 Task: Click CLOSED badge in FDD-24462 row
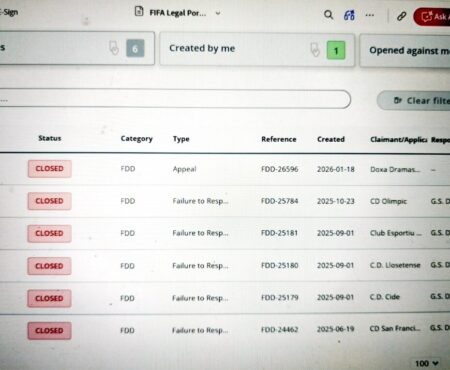[x=49, y=331]
